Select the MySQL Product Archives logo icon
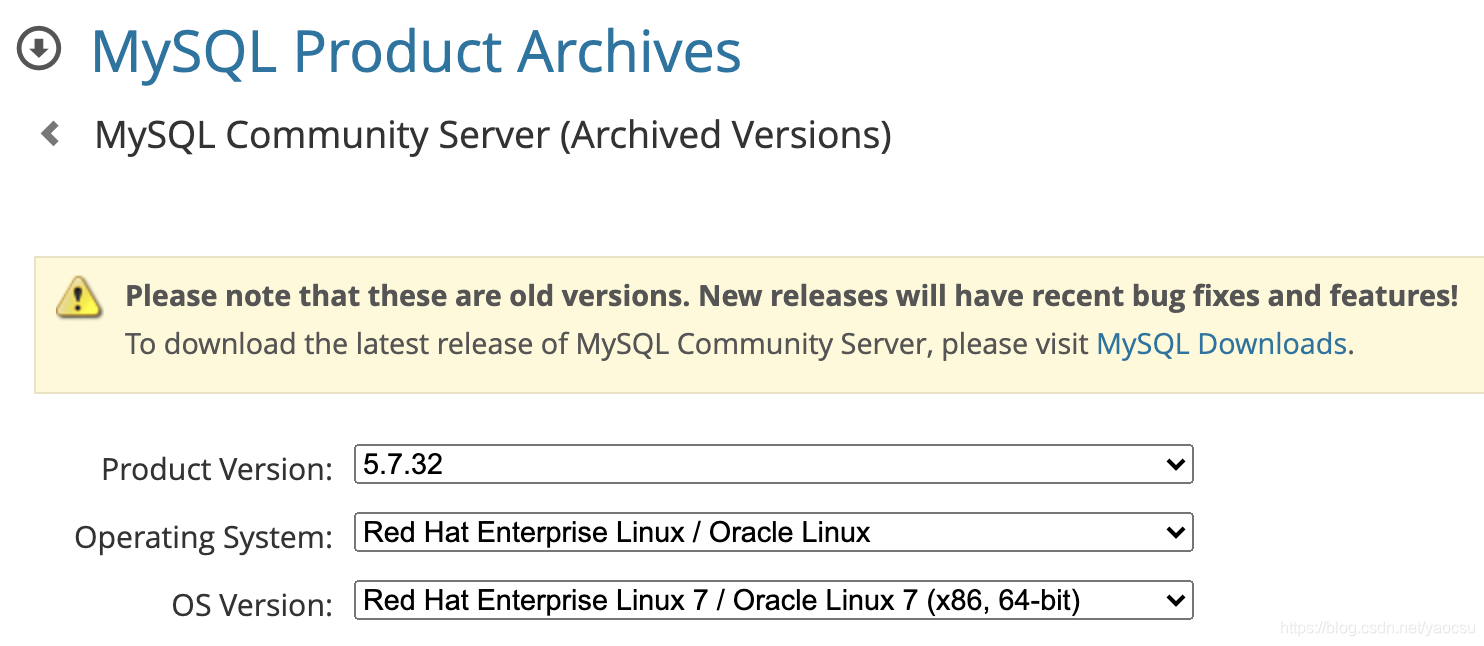The height and width of the screenshot is (646, 1484). (x=37, y=49)
